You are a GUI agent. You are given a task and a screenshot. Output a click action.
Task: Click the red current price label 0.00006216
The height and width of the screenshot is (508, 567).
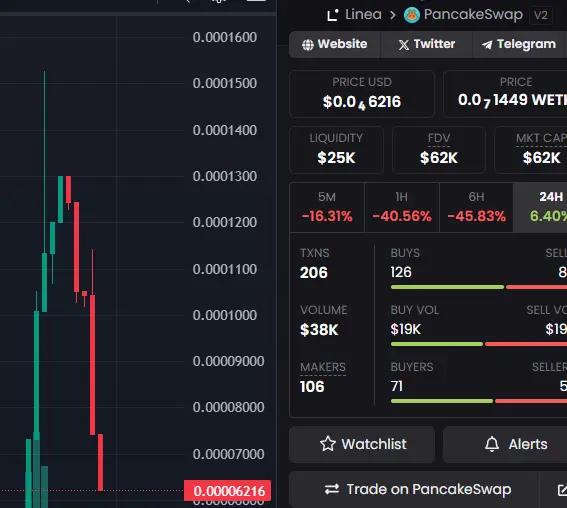pos(227,491)
